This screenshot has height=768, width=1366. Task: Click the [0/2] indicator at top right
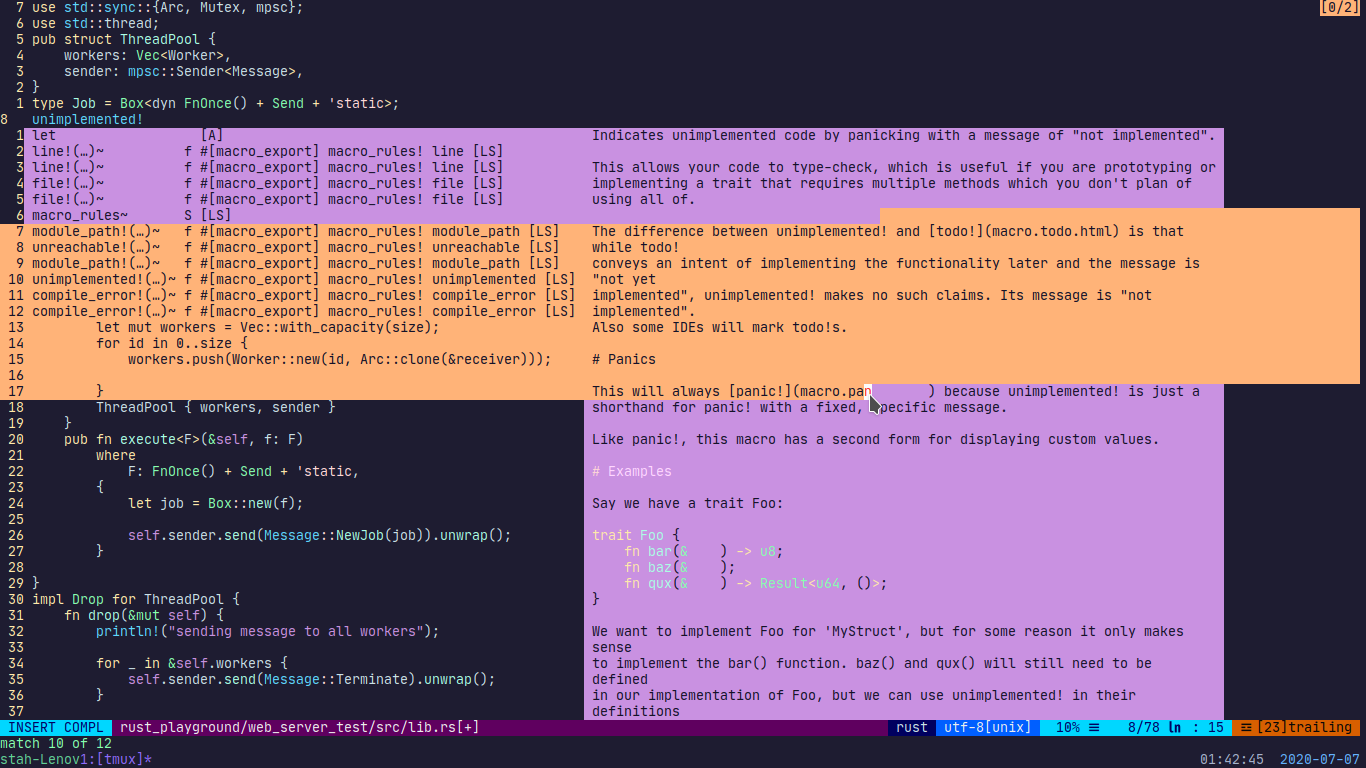pos(1338,7)
